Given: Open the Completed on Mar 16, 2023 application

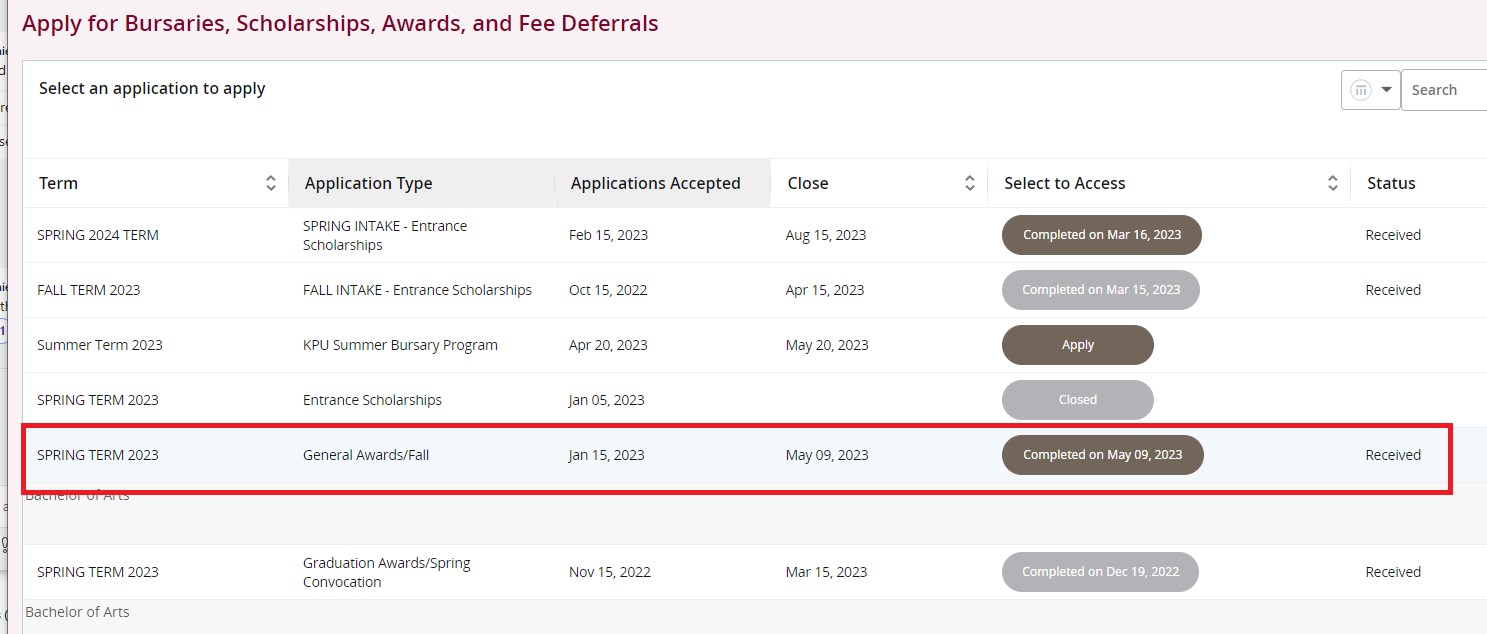Looking at the screenshot, I should pyautogui.click(x=1101, y=235).
